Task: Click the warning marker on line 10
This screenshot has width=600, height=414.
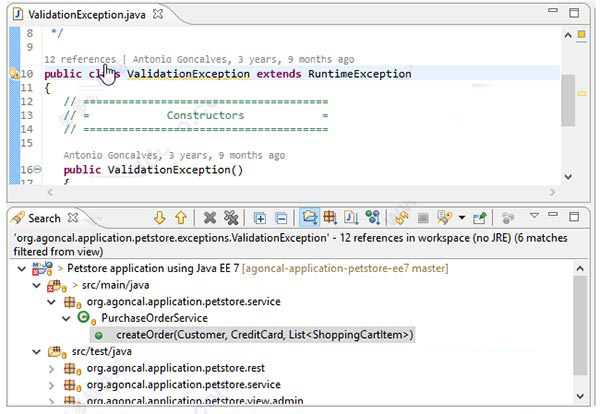Action: (14, 73)
